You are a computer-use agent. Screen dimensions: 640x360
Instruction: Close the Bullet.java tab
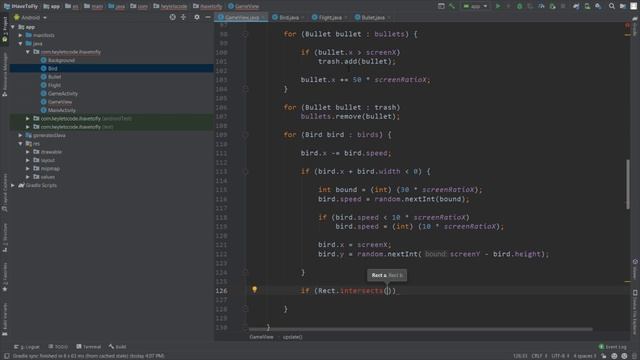(x=389, y=18)
